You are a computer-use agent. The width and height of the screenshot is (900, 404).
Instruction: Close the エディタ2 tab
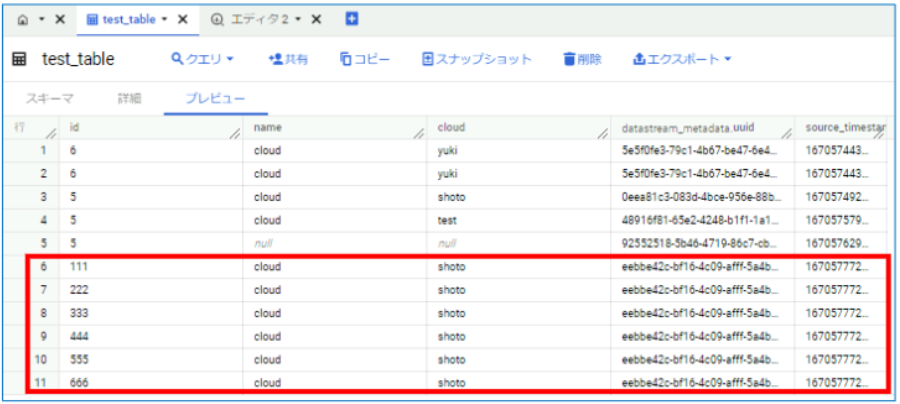click(317, 20)
